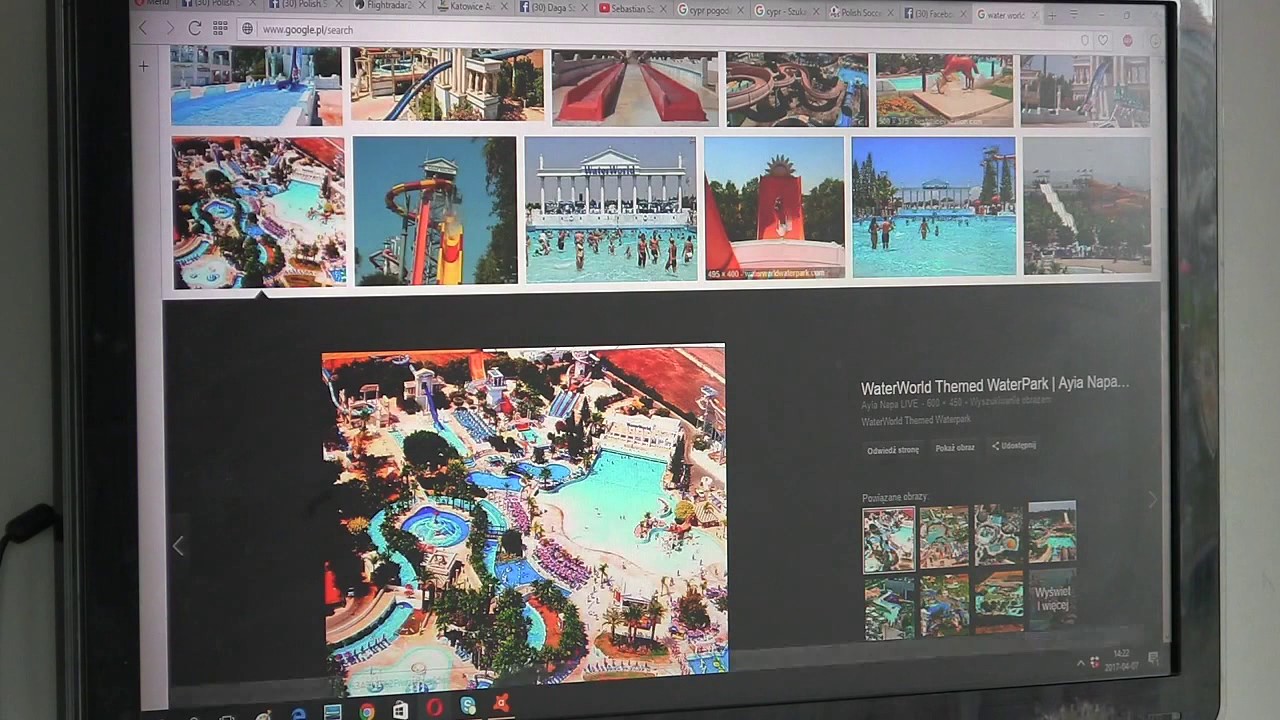Screen dimensions: 1280x720
Task: Click the address bar showing www.google.pl/search
Action: [x=600, y=30]
